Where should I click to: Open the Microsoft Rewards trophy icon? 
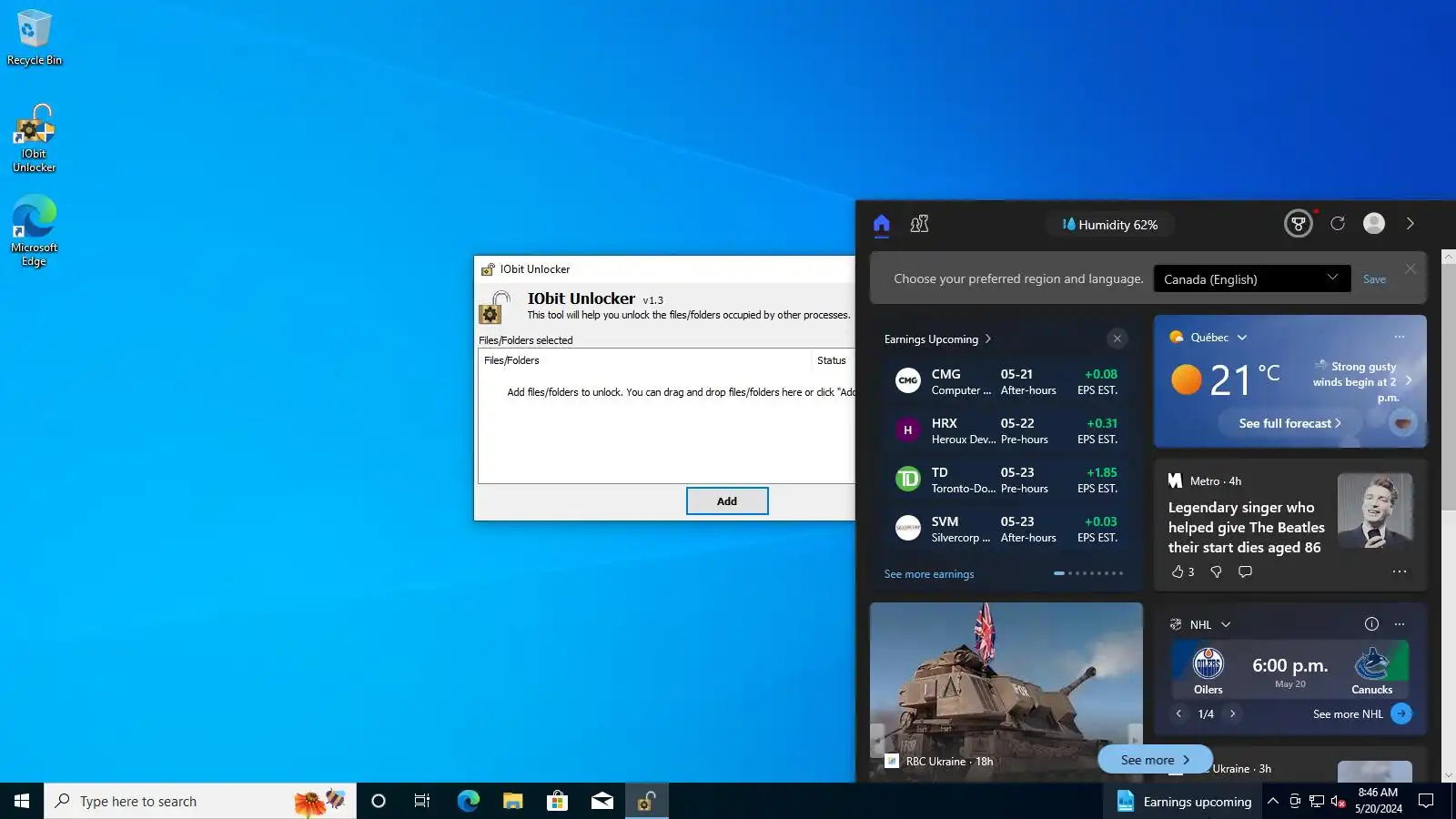click(1299, 224)
